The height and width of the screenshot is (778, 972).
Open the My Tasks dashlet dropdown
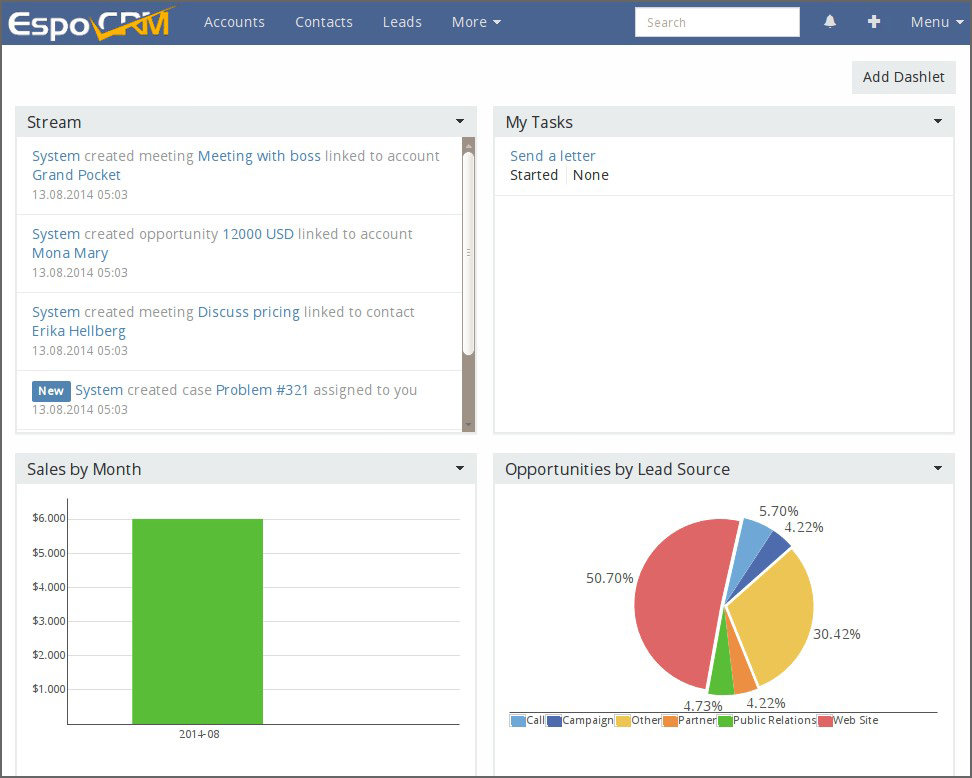click(x=938, y=122)
